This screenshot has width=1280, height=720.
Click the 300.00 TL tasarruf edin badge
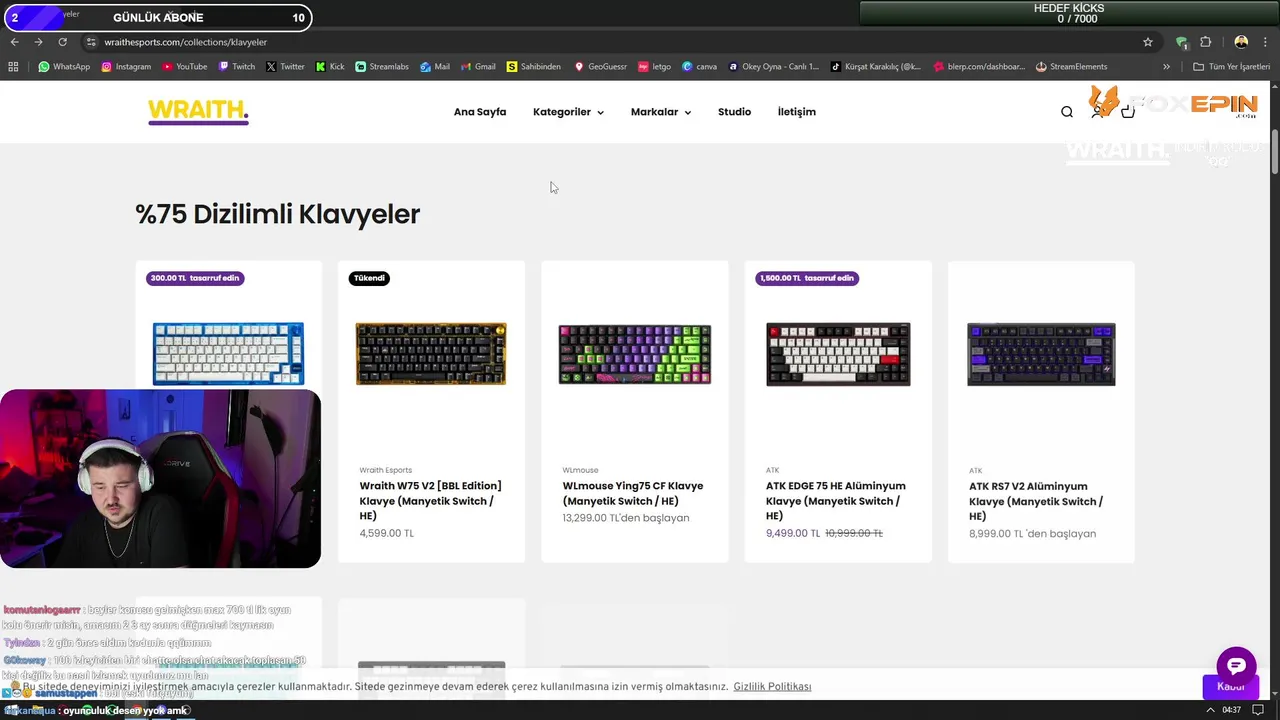(195, 278)
